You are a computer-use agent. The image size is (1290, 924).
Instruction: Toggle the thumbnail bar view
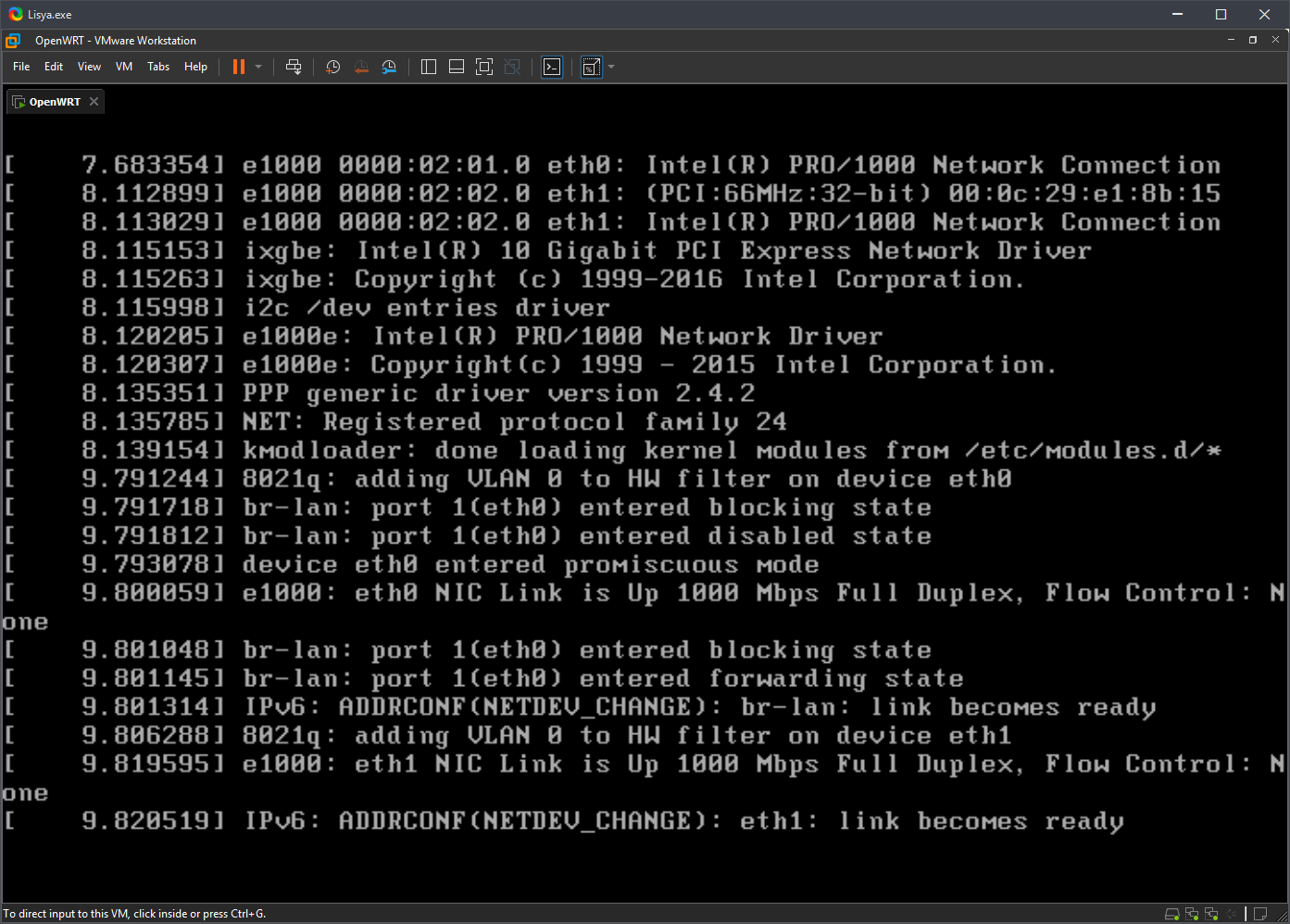tap(457, 67)
